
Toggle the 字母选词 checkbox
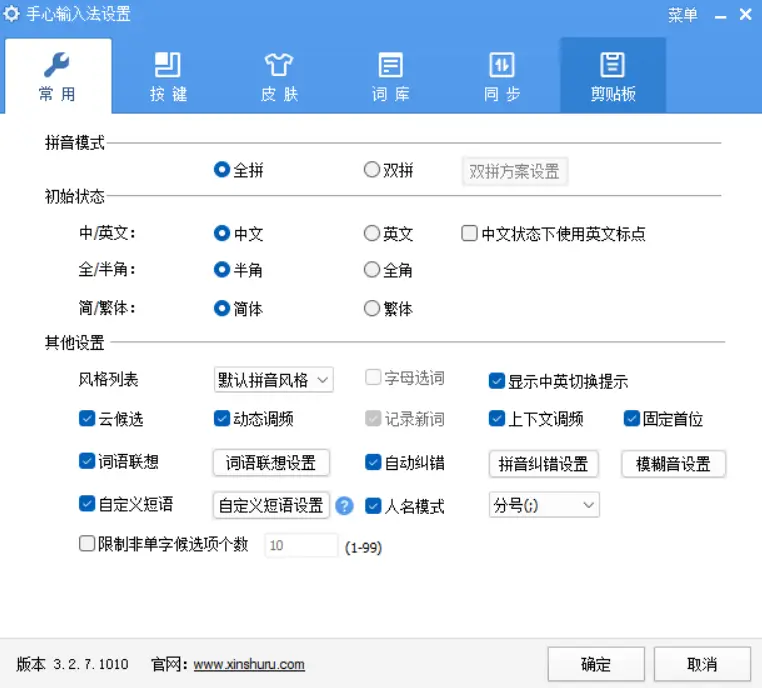[x=405, y=378]
